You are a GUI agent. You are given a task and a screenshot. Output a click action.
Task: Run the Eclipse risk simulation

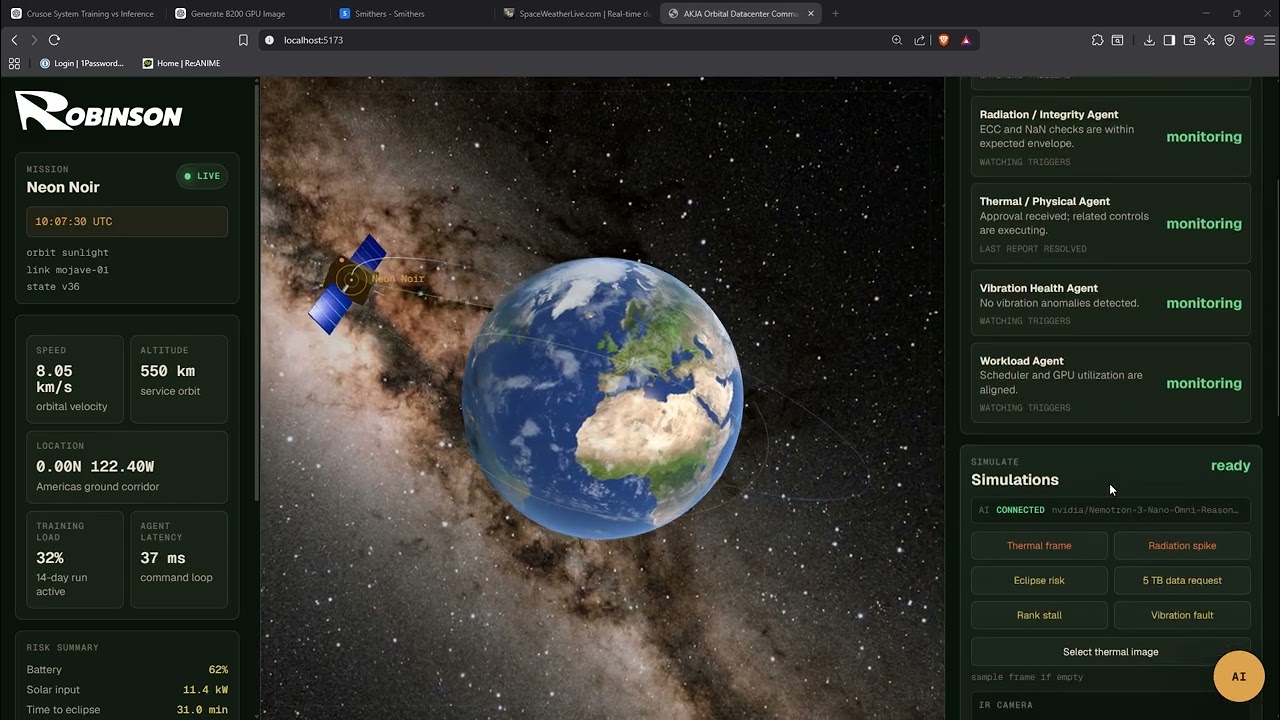point(1039,581)
